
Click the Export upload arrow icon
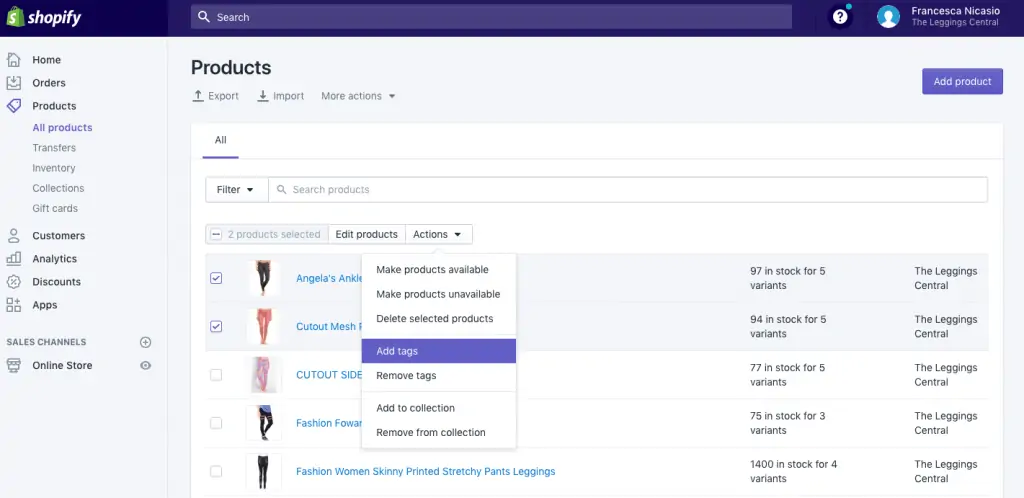pyautogui.click(x=199, y=96)
